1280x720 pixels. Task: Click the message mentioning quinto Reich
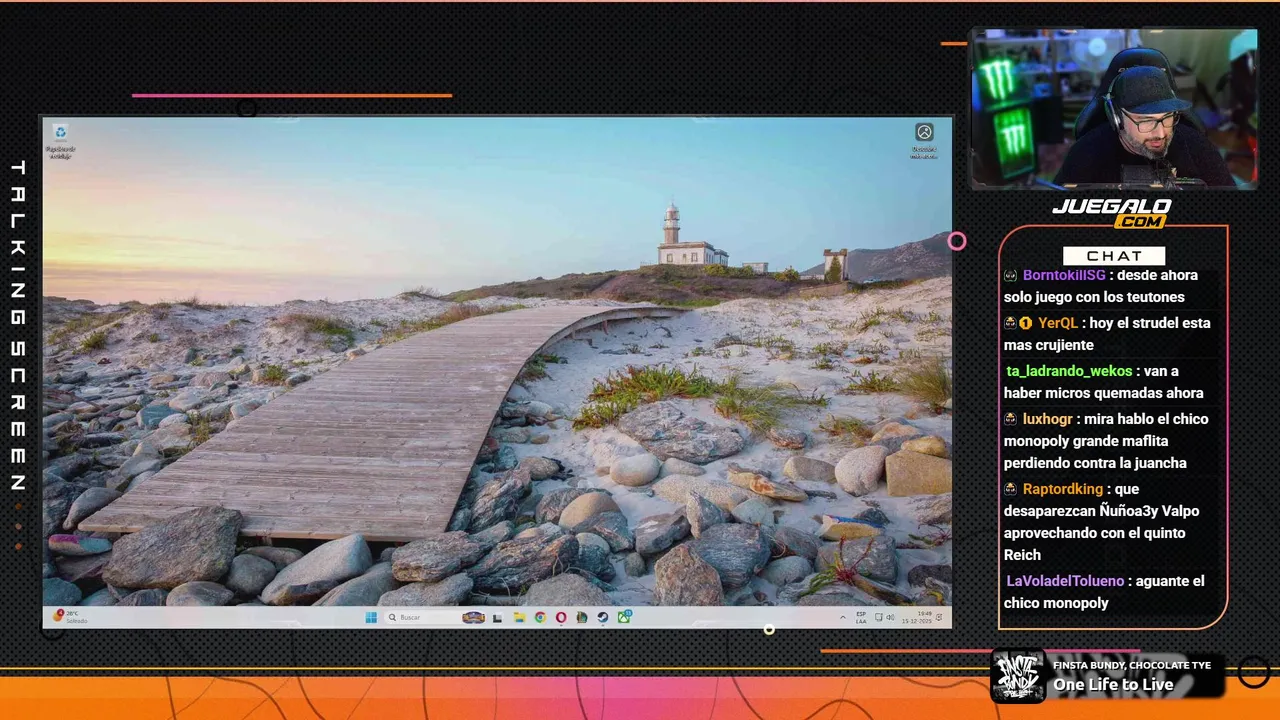point(1102,522)
